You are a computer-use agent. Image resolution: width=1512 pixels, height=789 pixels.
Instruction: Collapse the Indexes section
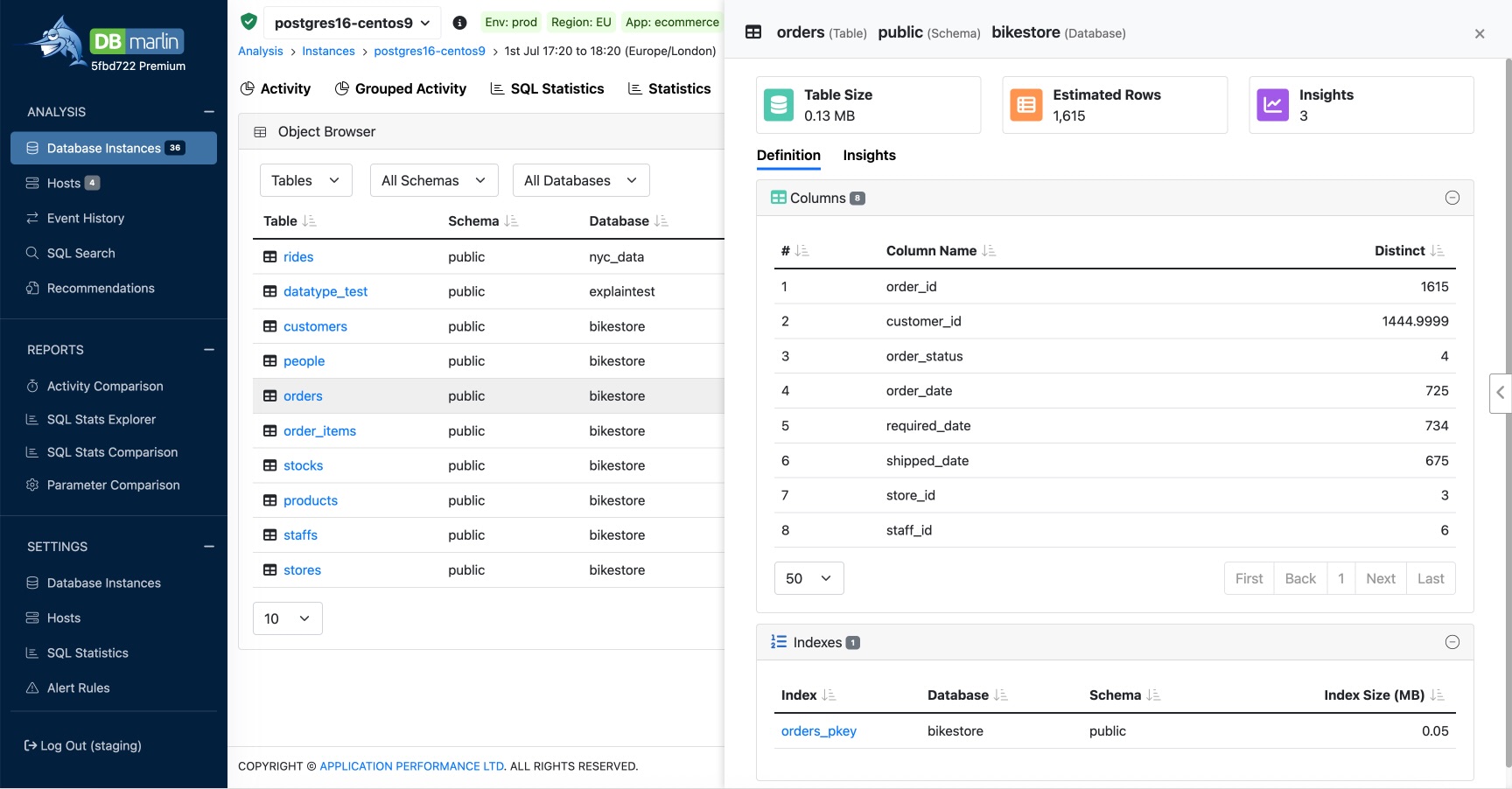(1452, 642)
